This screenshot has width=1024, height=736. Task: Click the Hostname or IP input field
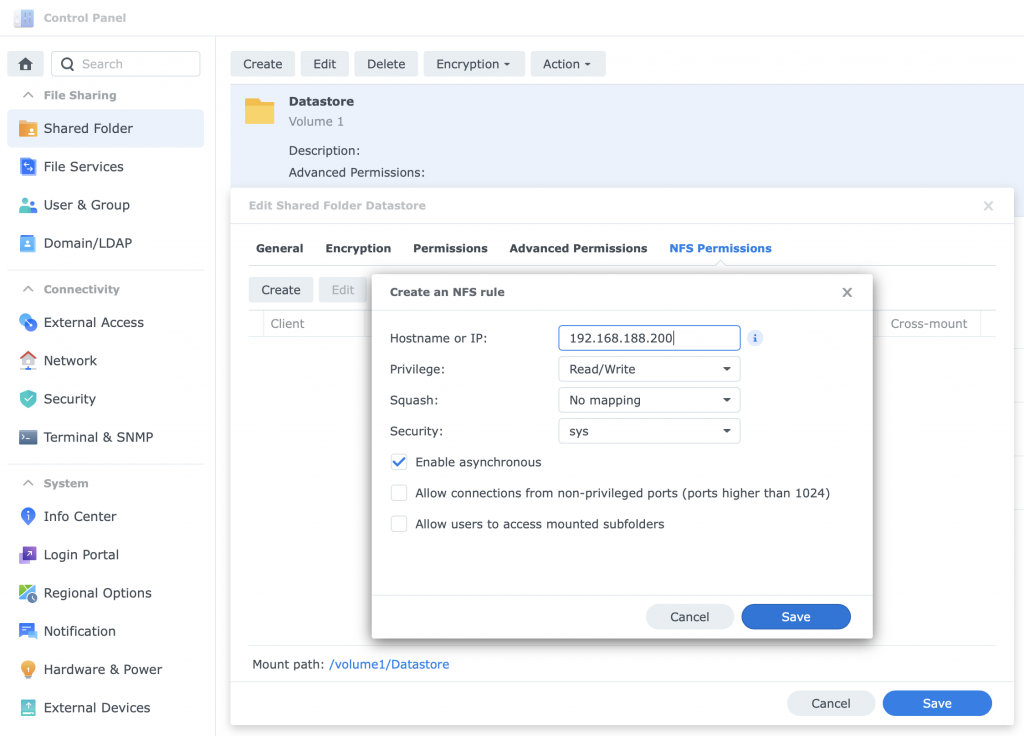point(648,338)
